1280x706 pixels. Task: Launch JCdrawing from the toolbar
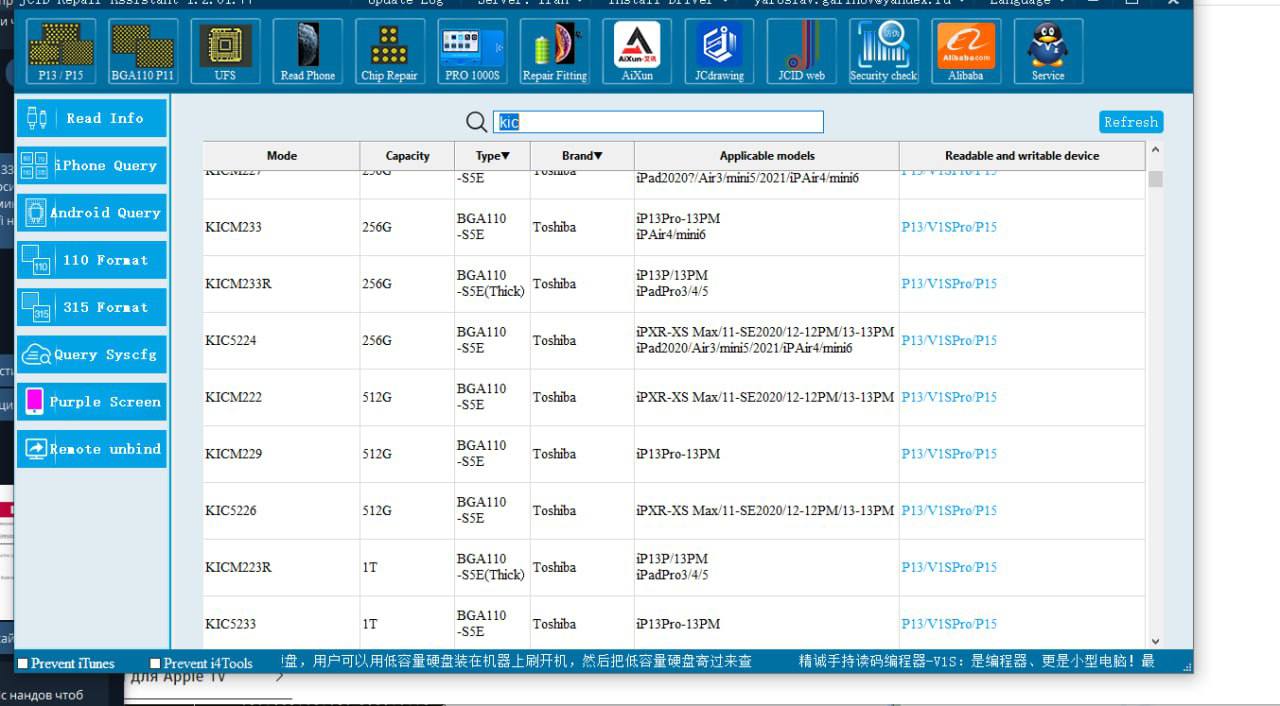pyautogui.click(x=719, y=51)
